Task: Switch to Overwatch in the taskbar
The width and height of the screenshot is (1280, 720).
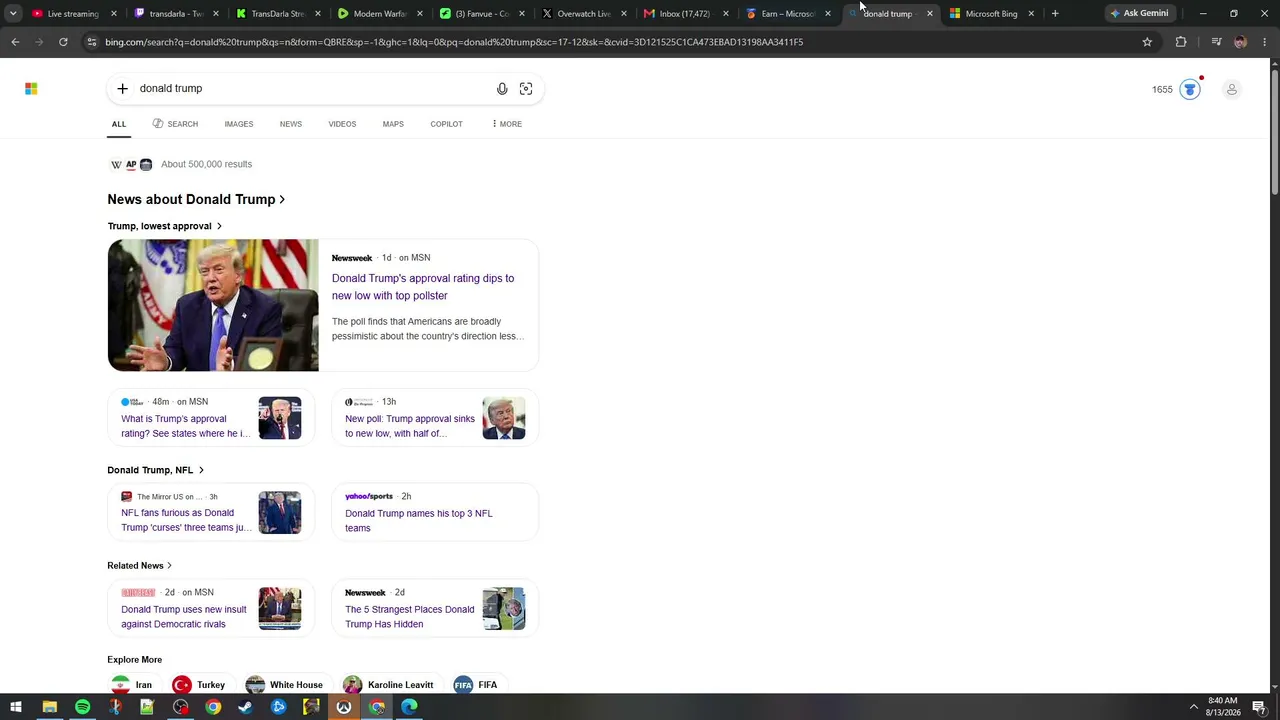Action: (x=343, y=707)
